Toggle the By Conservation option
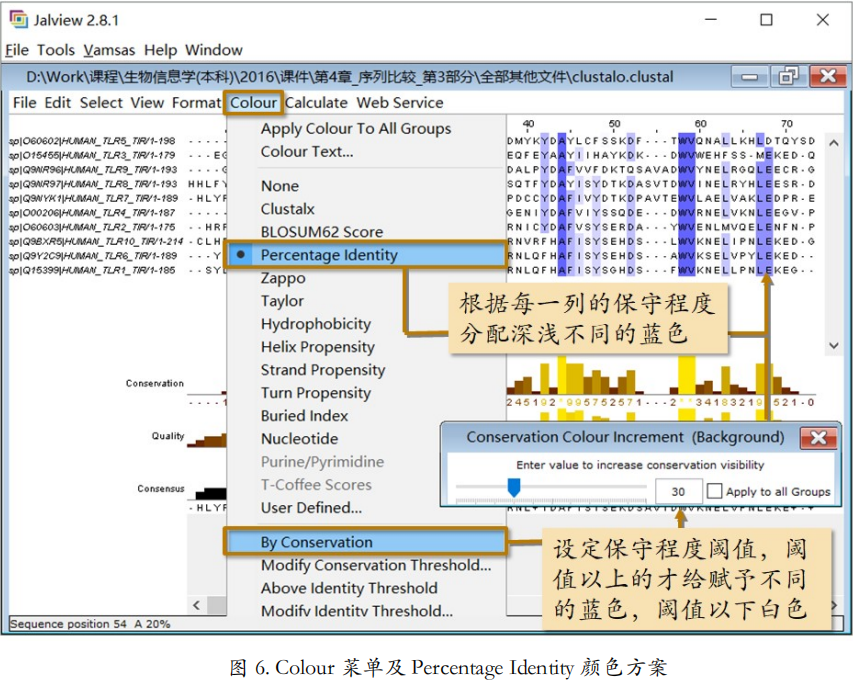853x683 pixels. [x=366, y=542]
